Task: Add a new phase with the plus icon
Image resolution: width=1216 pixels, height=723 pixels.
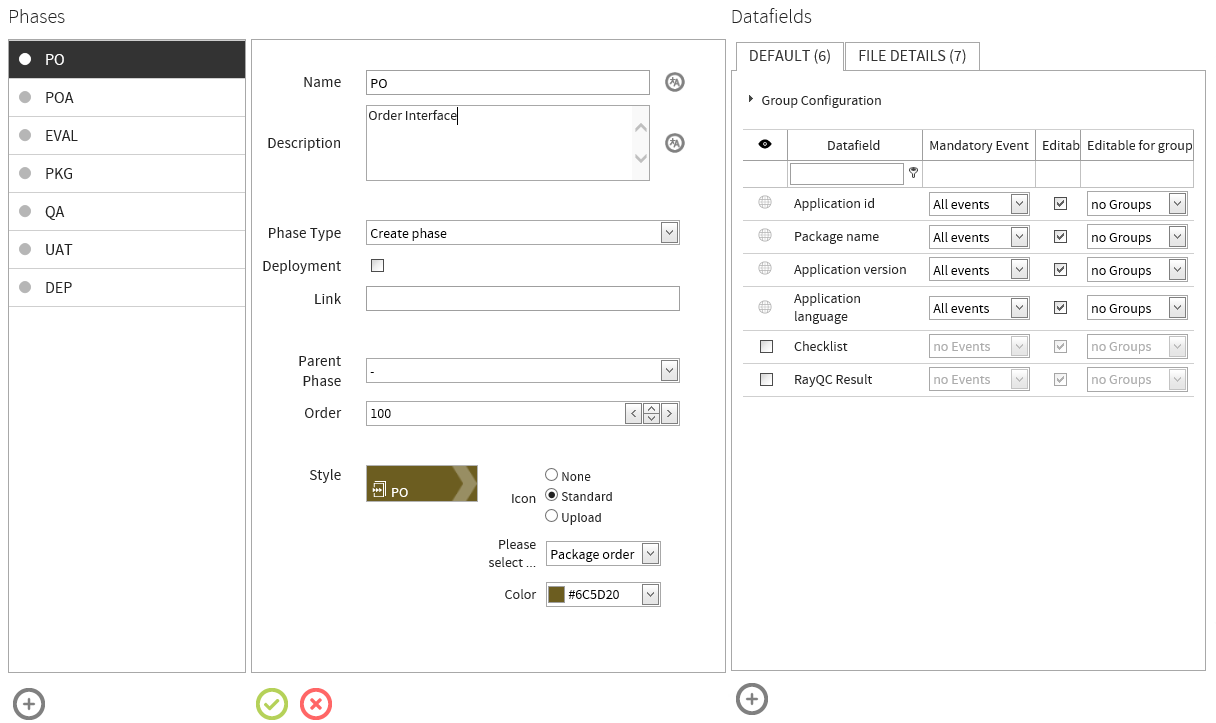Action: (x=28, y=704)
